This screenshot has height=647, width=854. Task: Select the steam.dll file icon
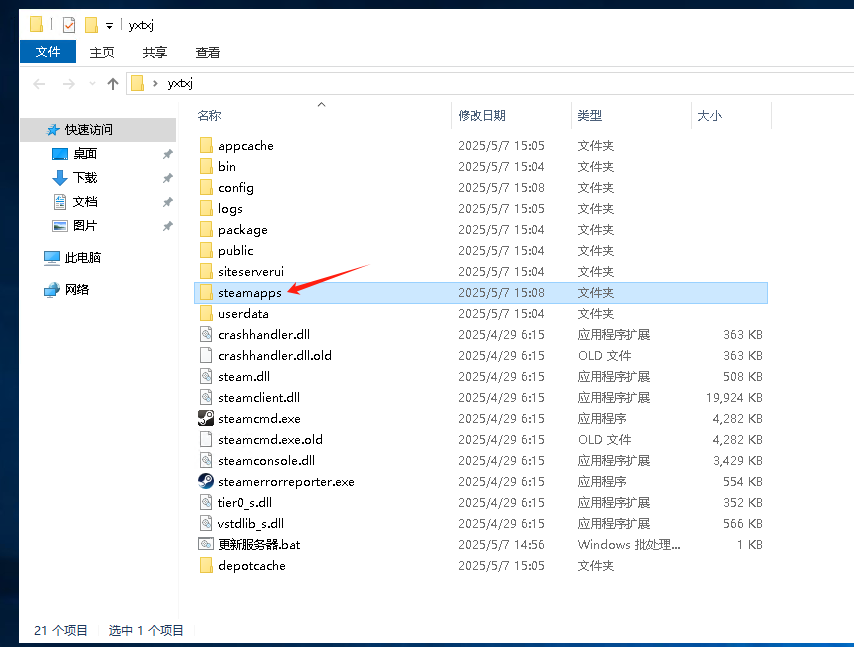(206, 376)
